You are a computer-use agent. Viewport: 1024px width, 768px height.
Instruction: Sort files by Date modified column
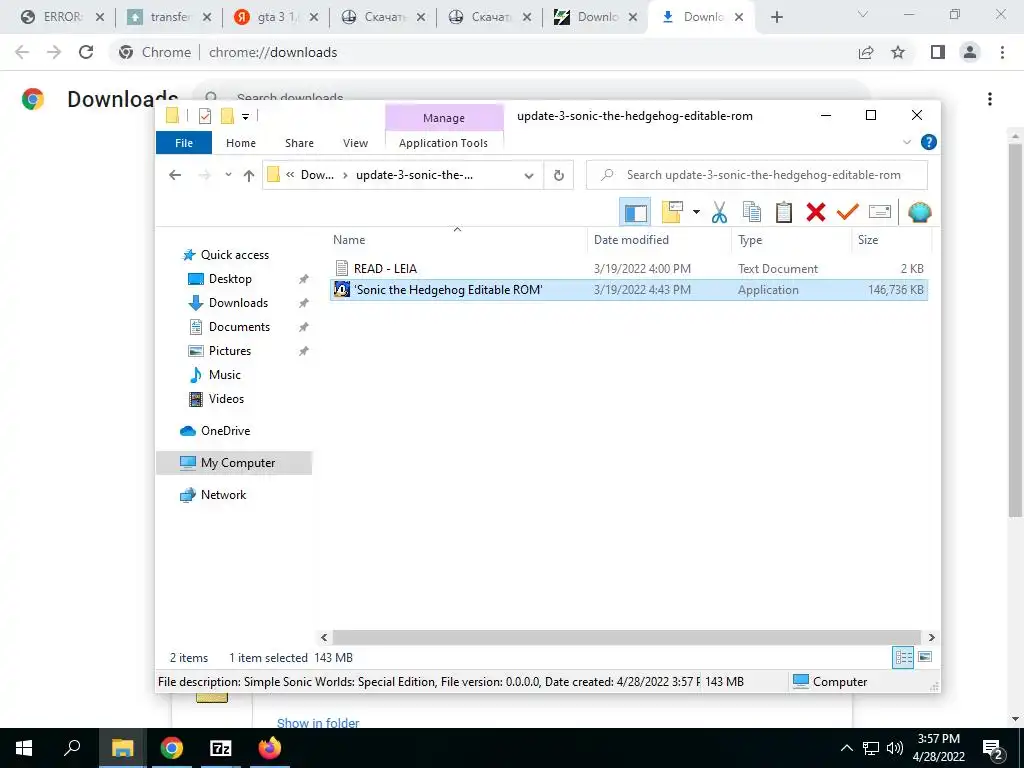[632, 240]
